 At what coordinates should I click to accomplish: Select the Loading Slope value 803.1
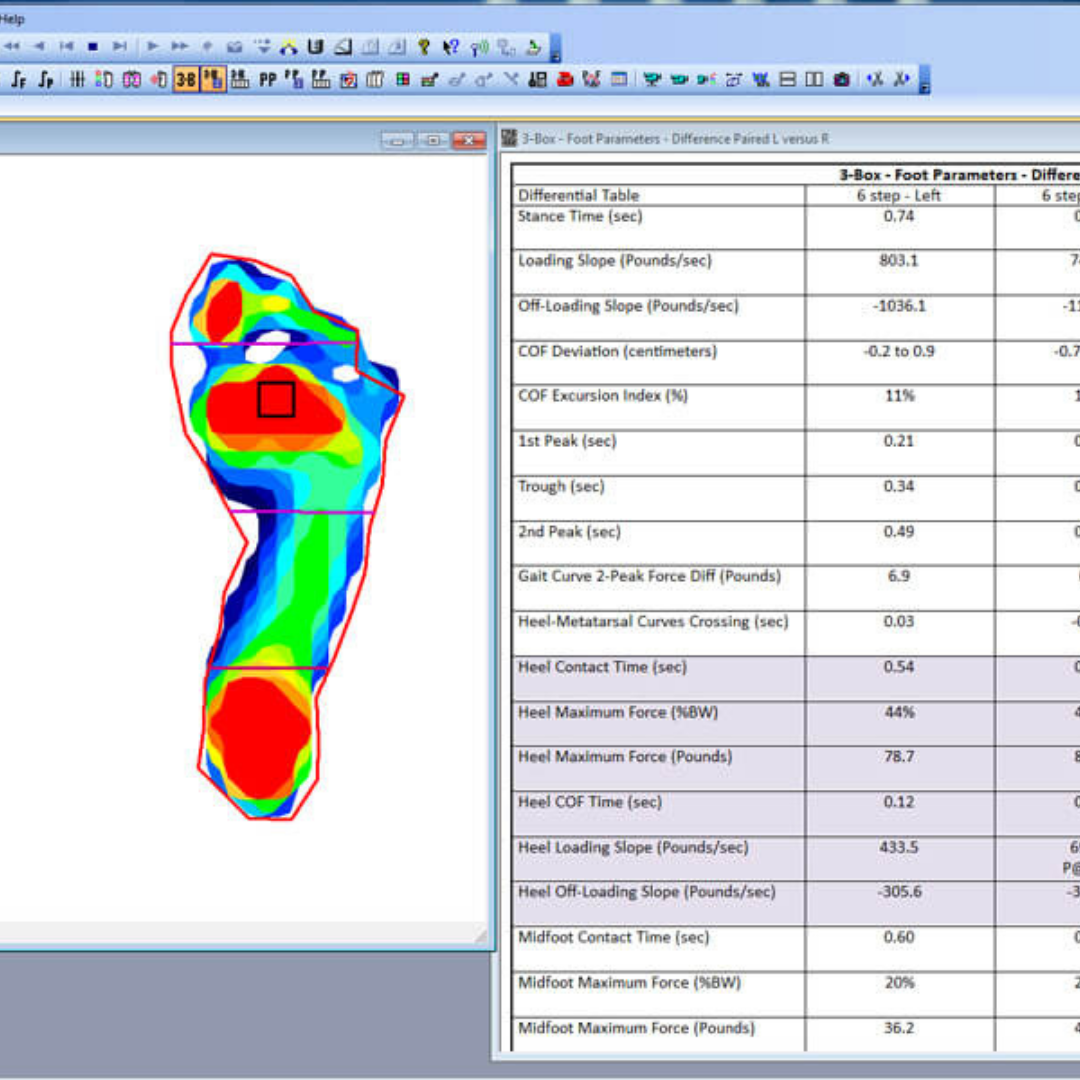pyautogui.click(x=899, y=260)
